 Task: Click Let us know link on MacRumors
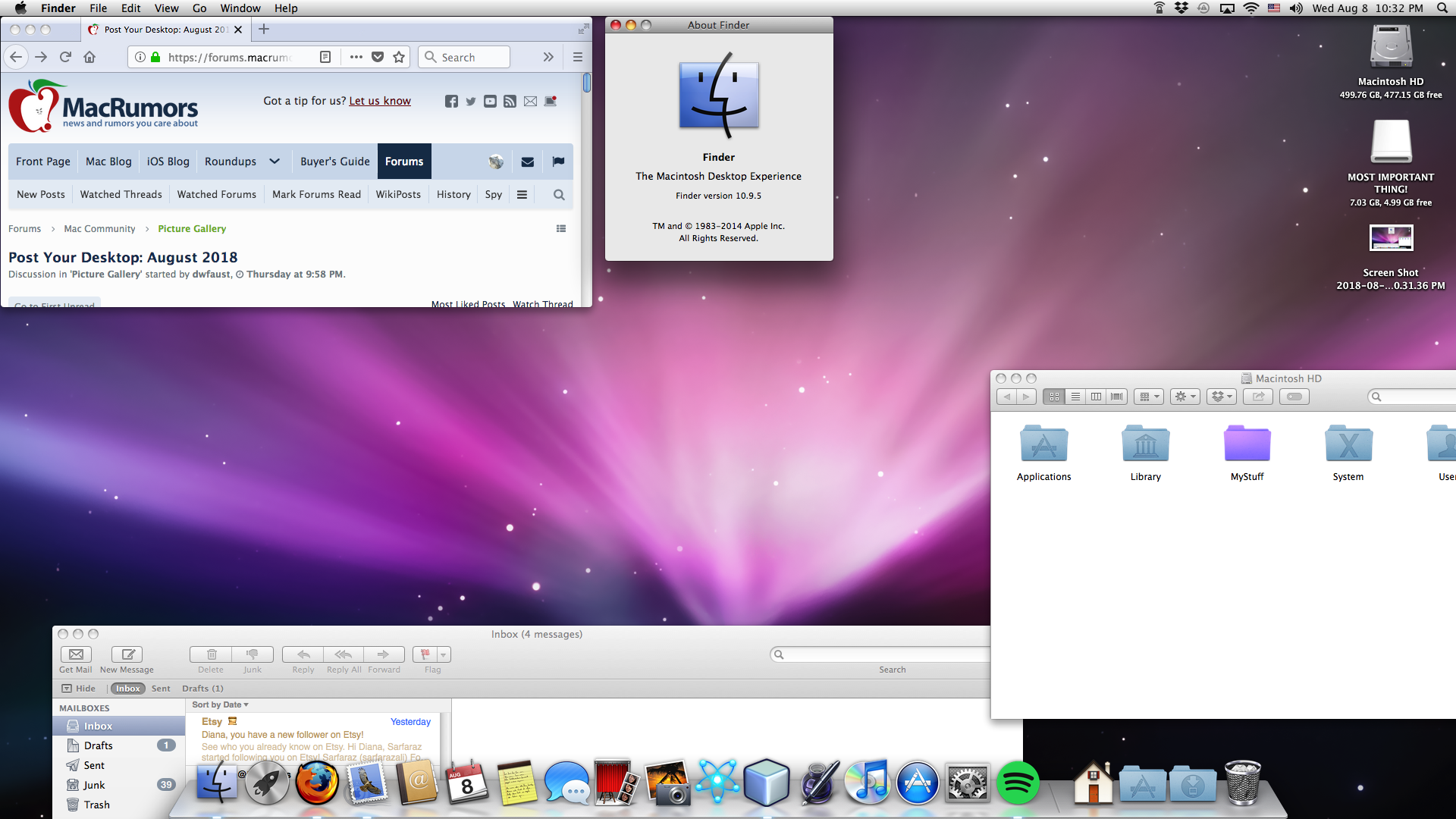(380, 100)
